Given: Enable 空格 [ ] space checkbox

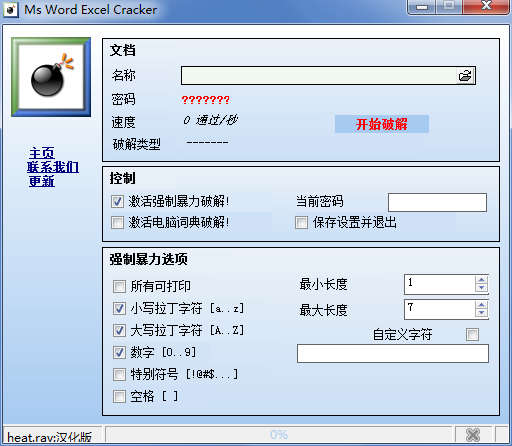Looking at the screenshot, I should click(119, 396).
